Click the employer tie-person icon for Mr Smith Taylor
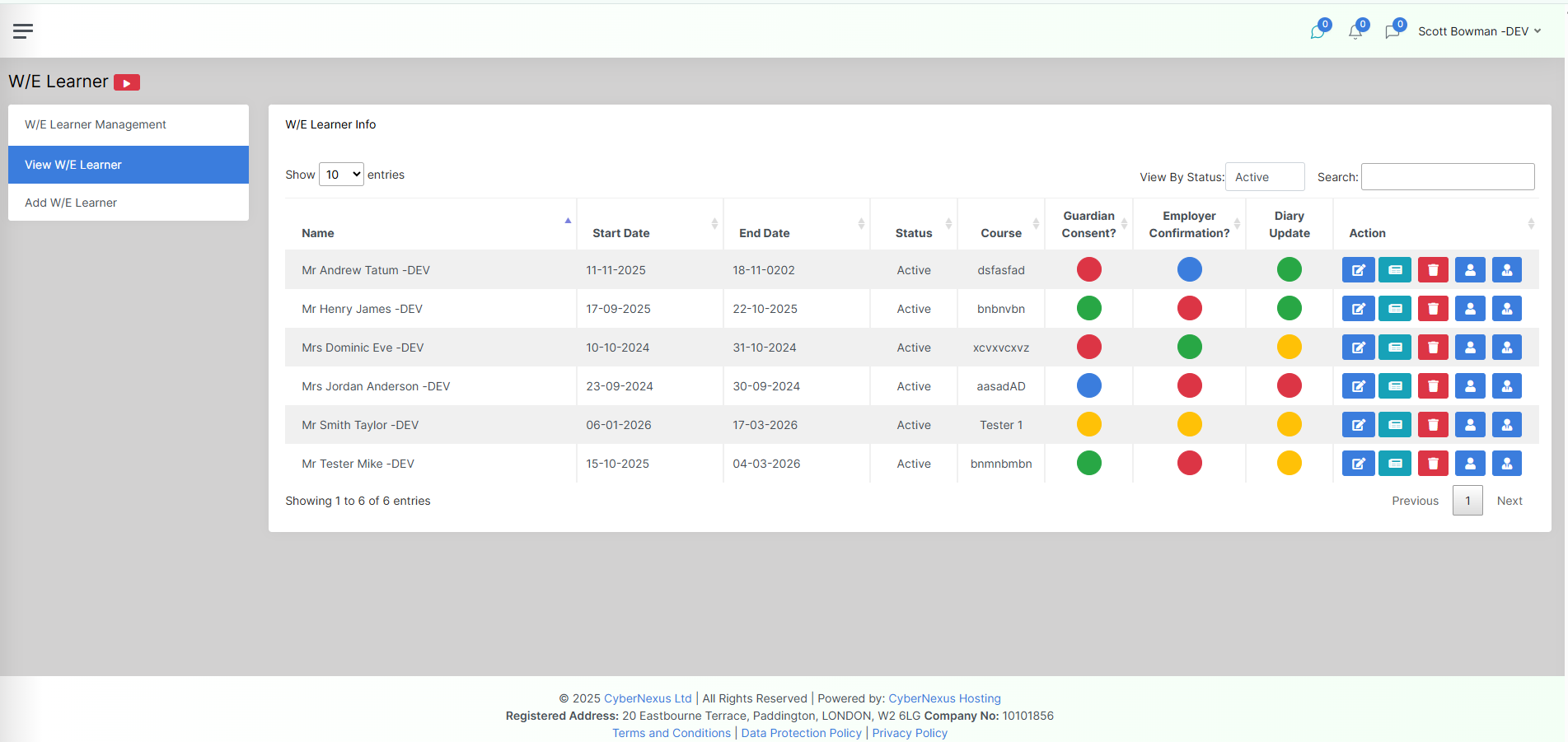Viewport: 1568px width, 742px height. (x=1507, y=425)
